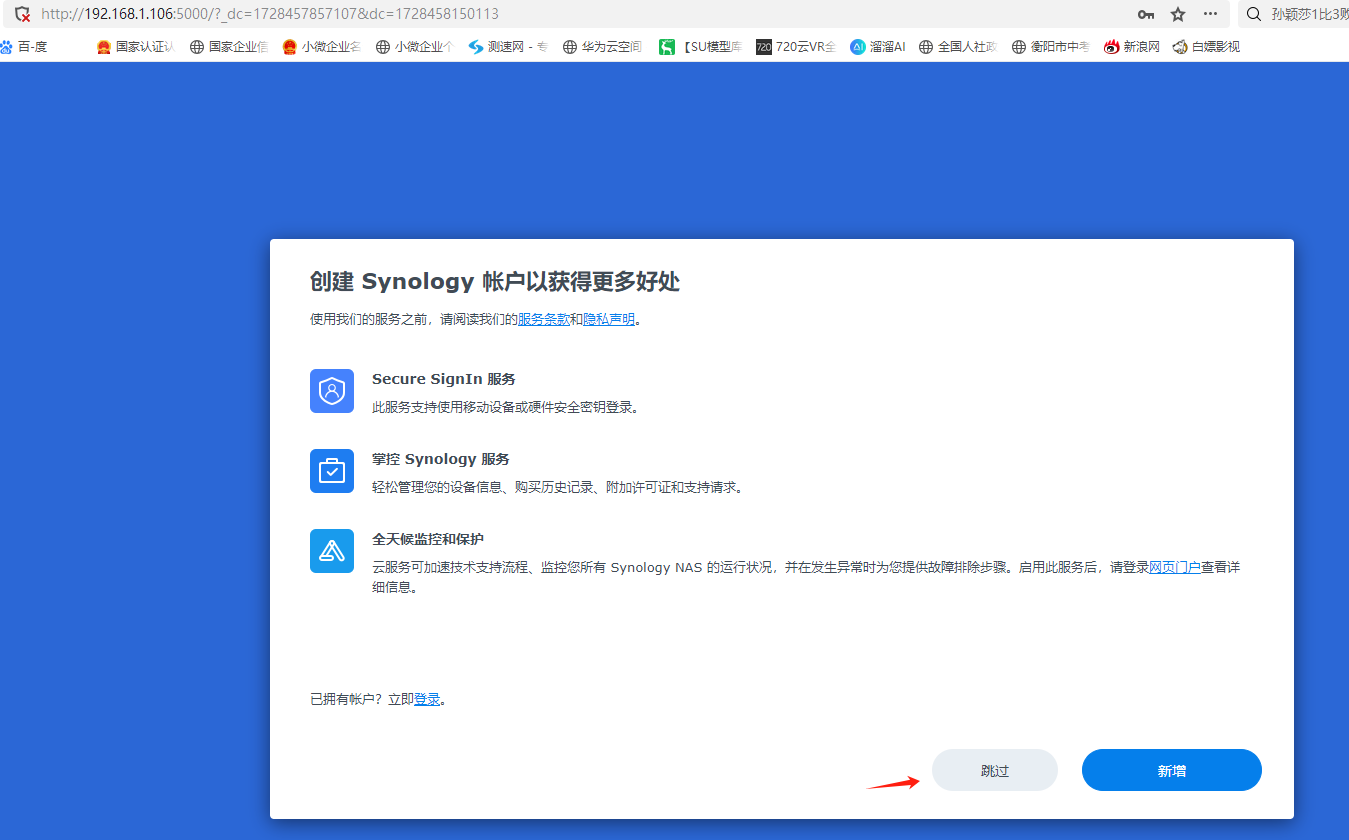
Task: Bookmark this page with the star icon
Action: click(1178, 14)
